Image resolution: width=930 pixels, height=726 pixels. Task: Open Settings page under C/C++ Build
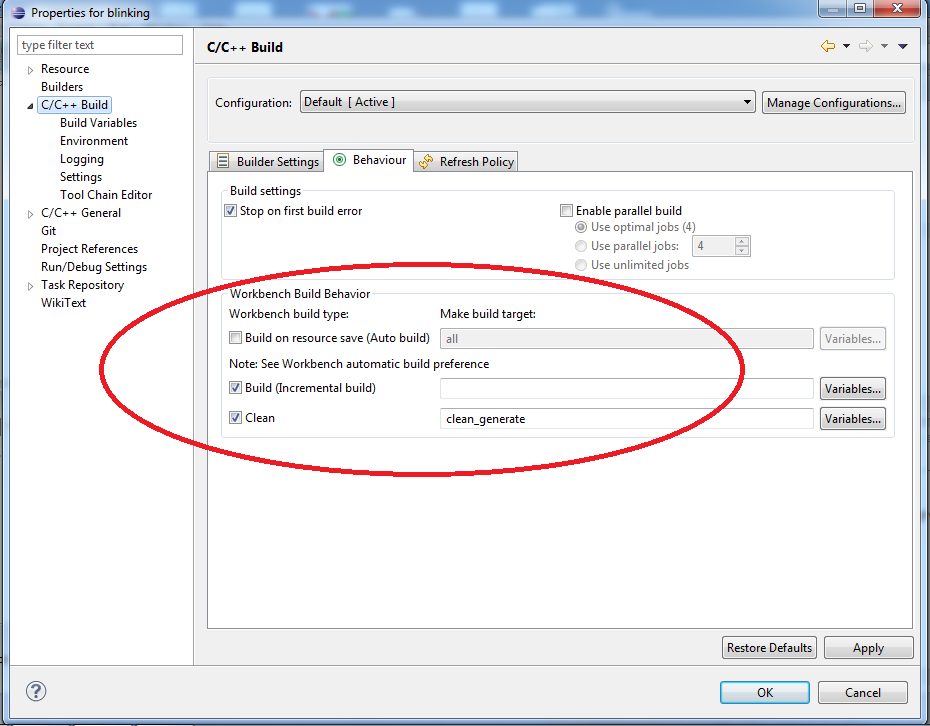[x=81, y=177]
